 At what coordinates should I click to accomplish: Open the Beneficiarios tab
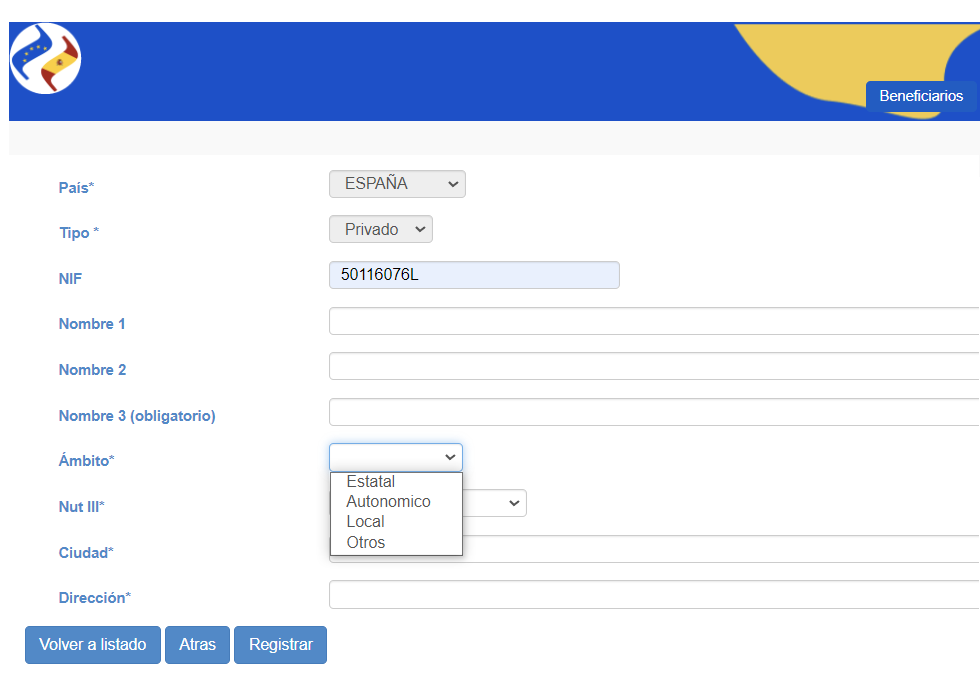920,96
